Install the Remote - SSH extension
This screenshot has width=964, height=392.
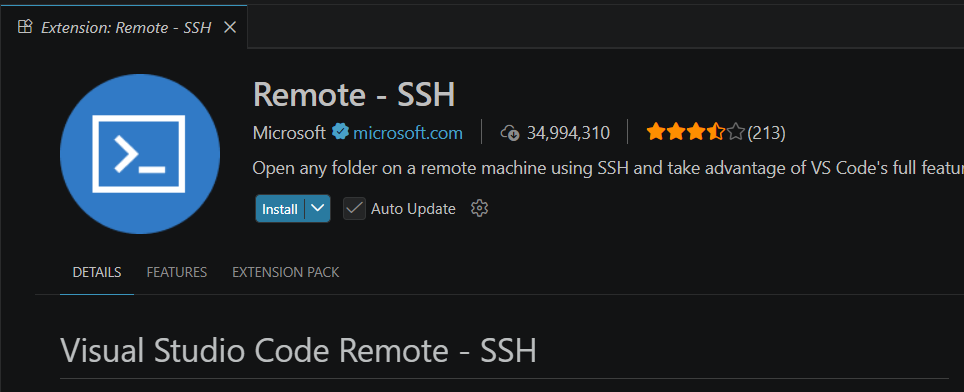[280, 209]
